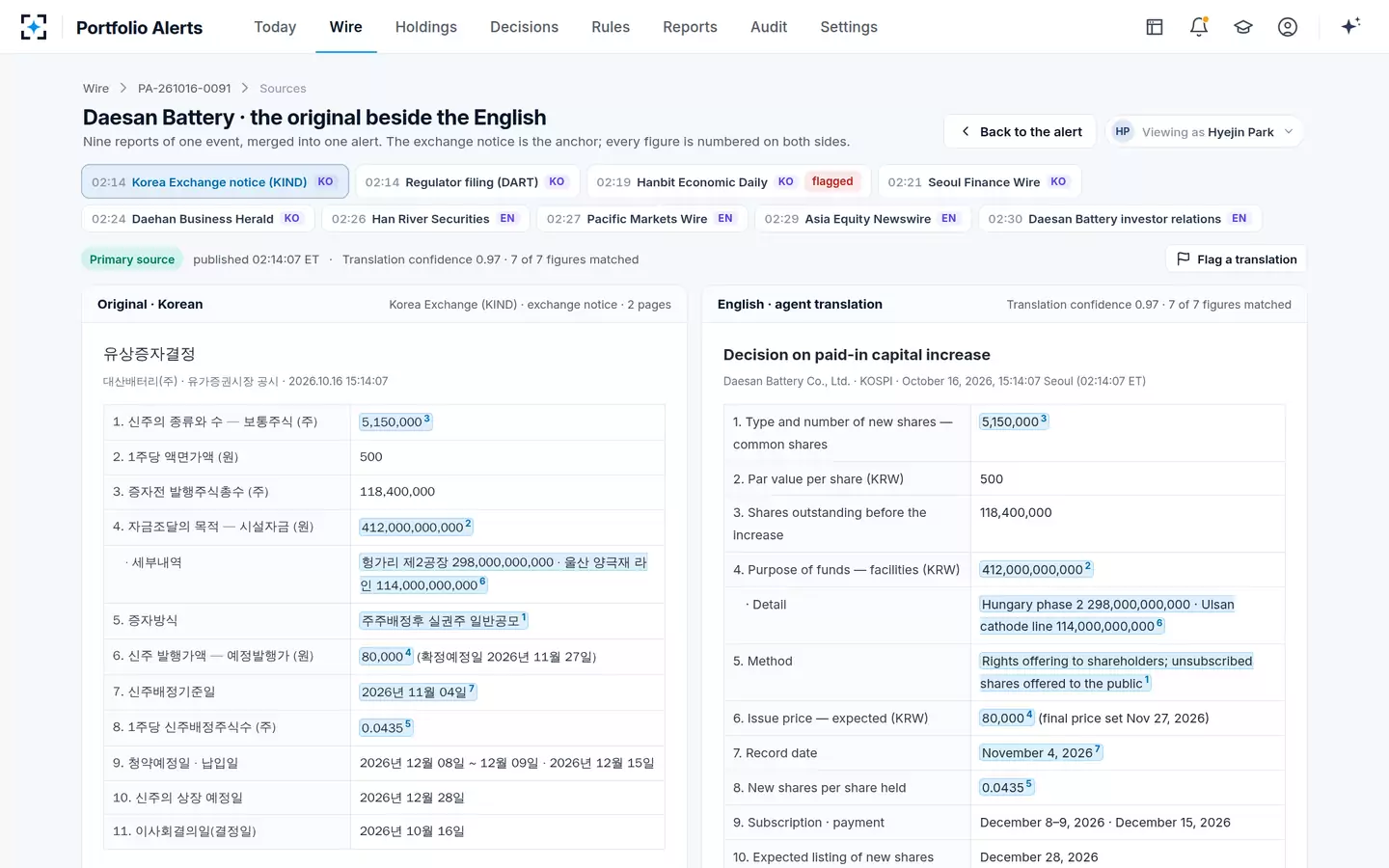Click the Korean 2026년 11월 04일 date figure

pos(418,692)
